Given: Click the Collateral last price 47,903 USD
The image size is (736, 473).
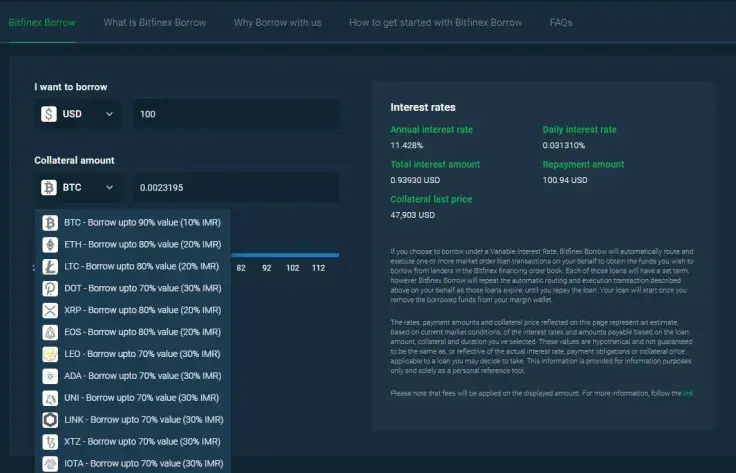Looking at the screenshot, I should (x=413, y=215).
